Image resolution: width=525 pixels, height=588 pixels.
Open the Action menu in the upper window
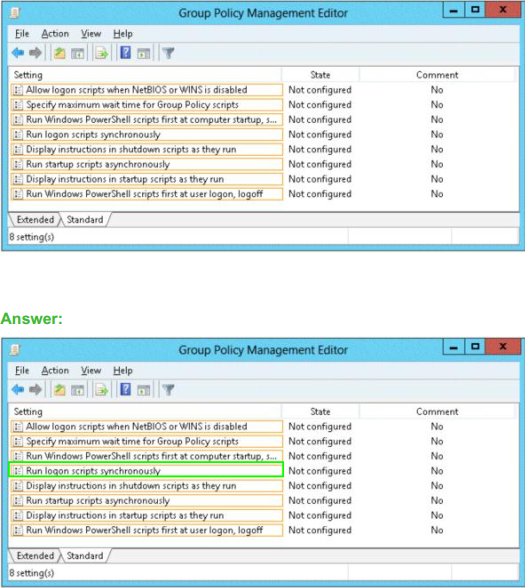[x=55, y=34]
